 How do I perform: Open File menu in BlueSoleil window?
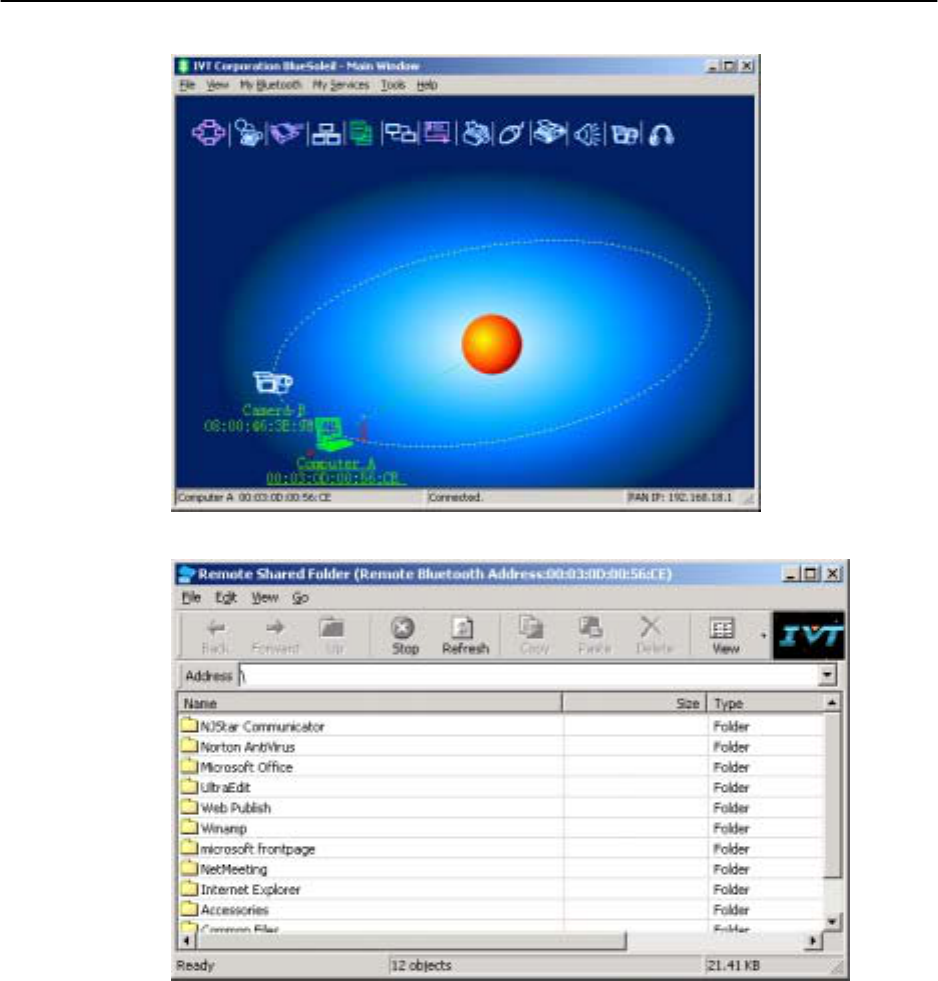point(188,85)
